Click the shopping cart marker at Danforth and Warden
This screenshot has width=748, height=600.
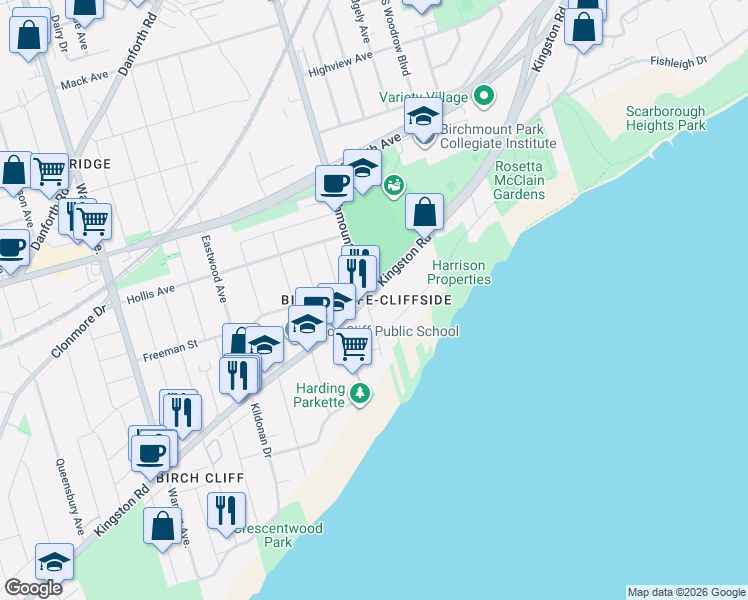tap(93, 225)
